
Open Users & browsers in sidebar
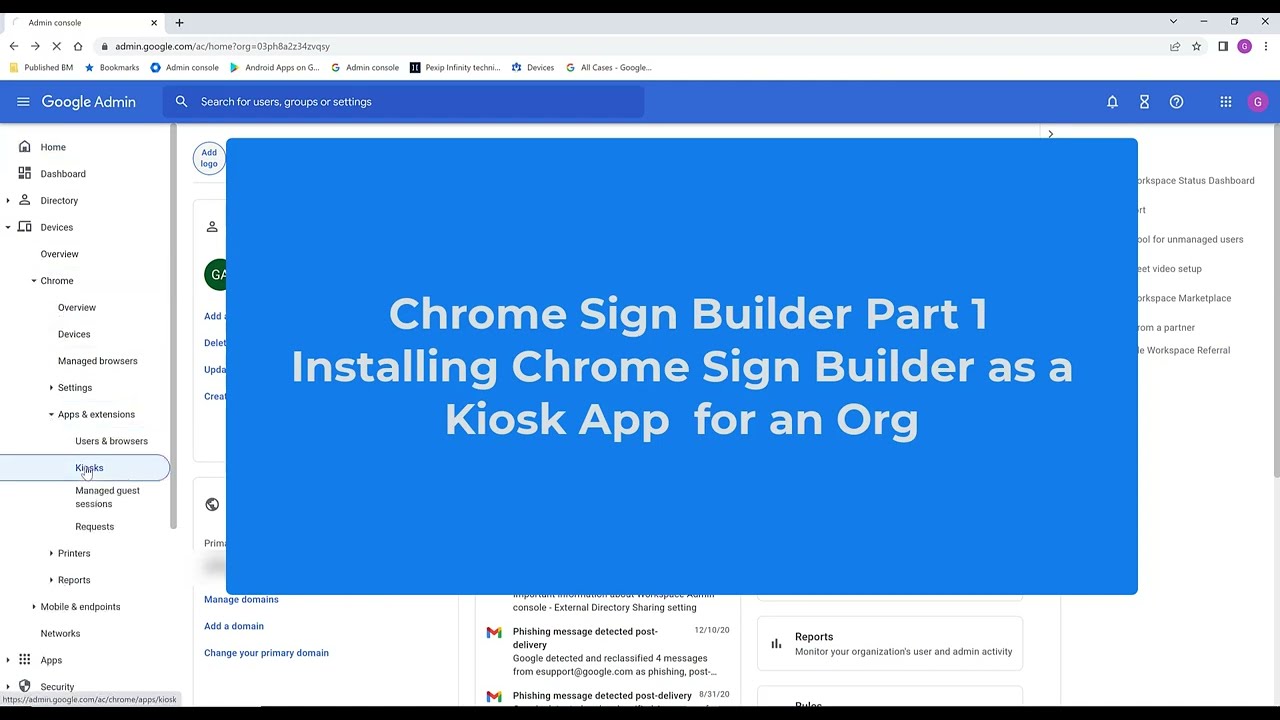[111, 441]
